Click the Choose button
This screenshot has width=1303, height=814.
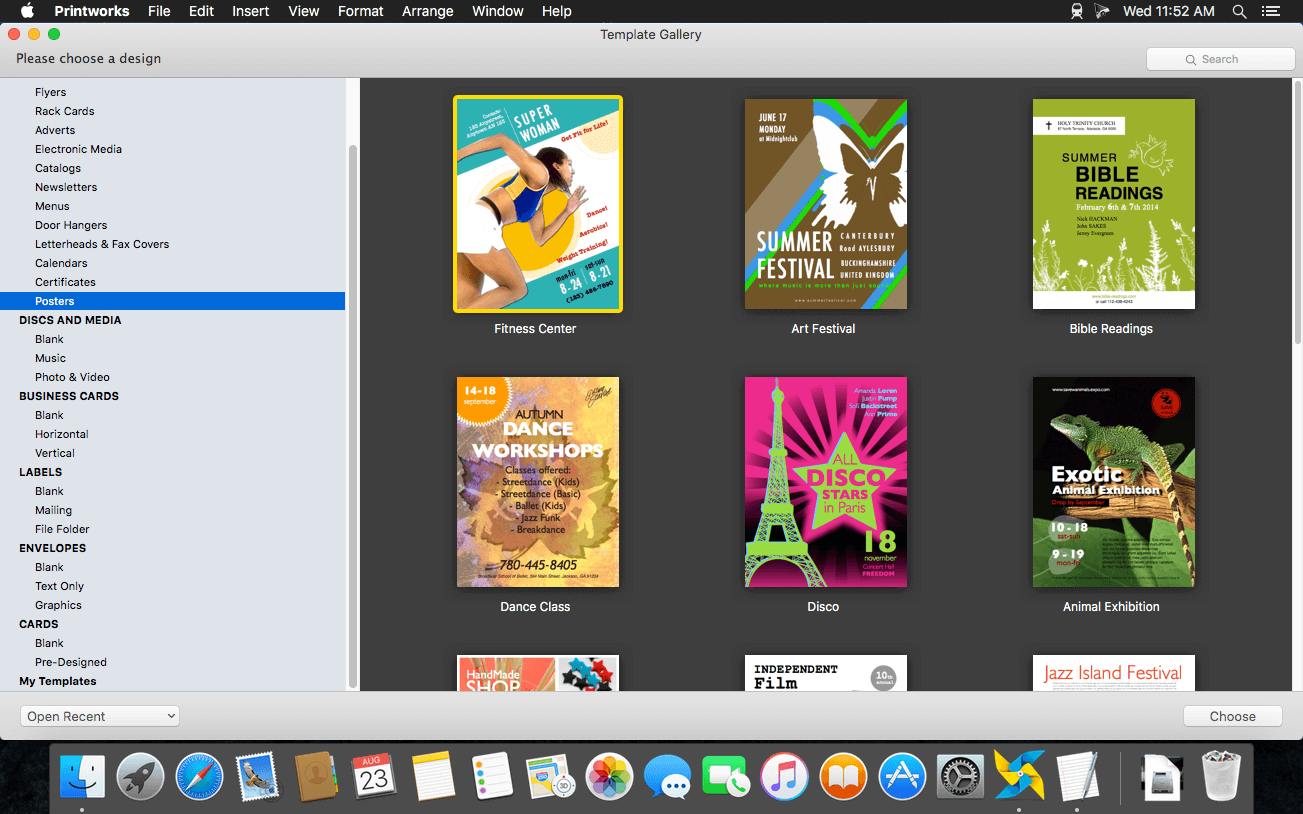pyautogui.click(x=1233, y=716)
